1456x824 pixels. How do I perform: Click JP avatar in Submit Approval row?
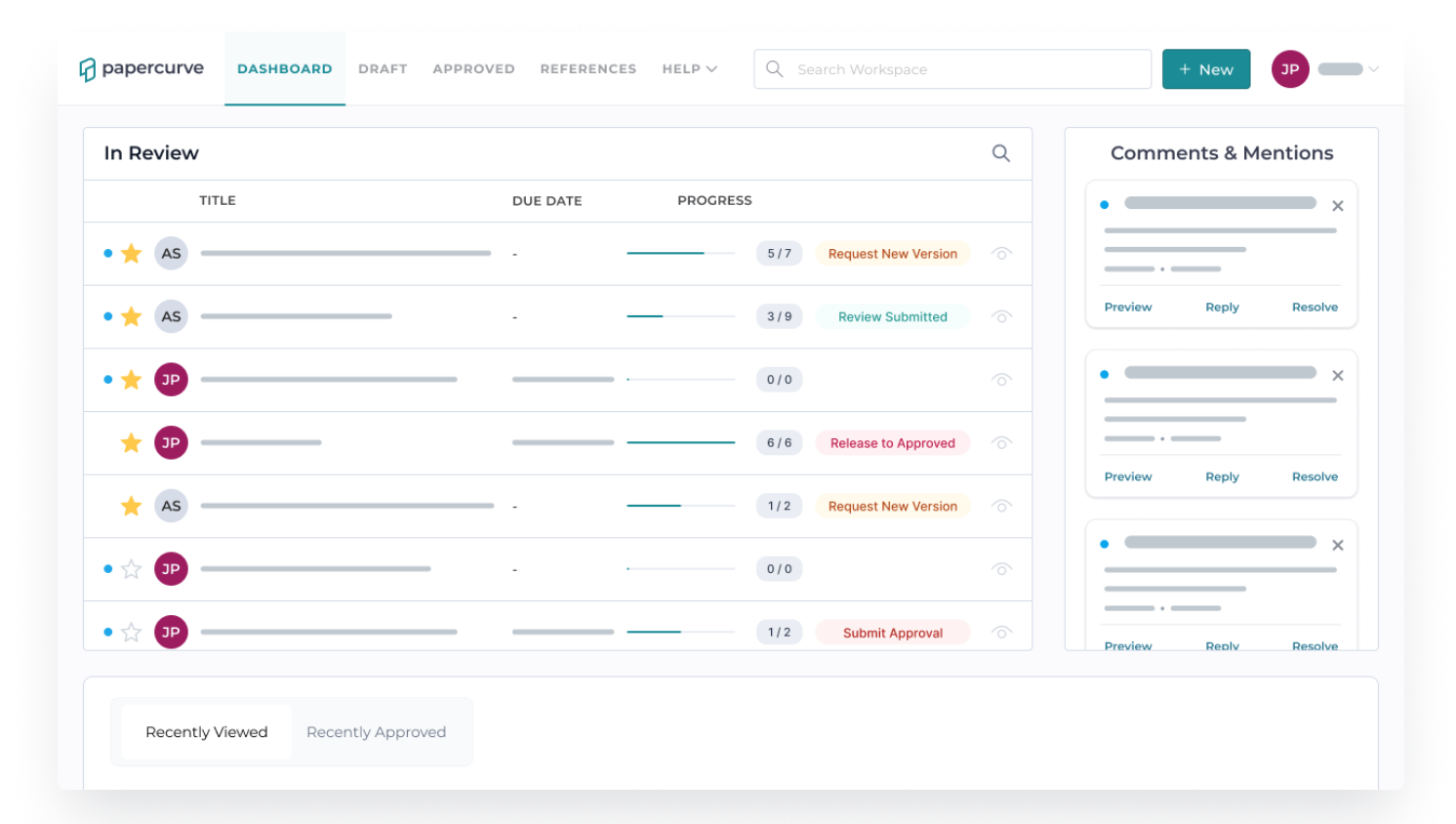171,633
